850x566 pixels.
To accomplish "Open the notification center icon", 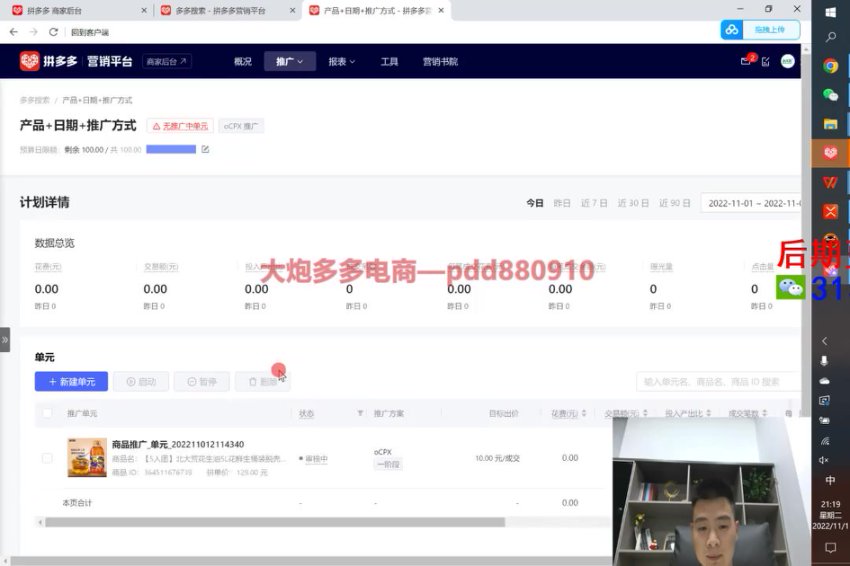I will 830,548.
